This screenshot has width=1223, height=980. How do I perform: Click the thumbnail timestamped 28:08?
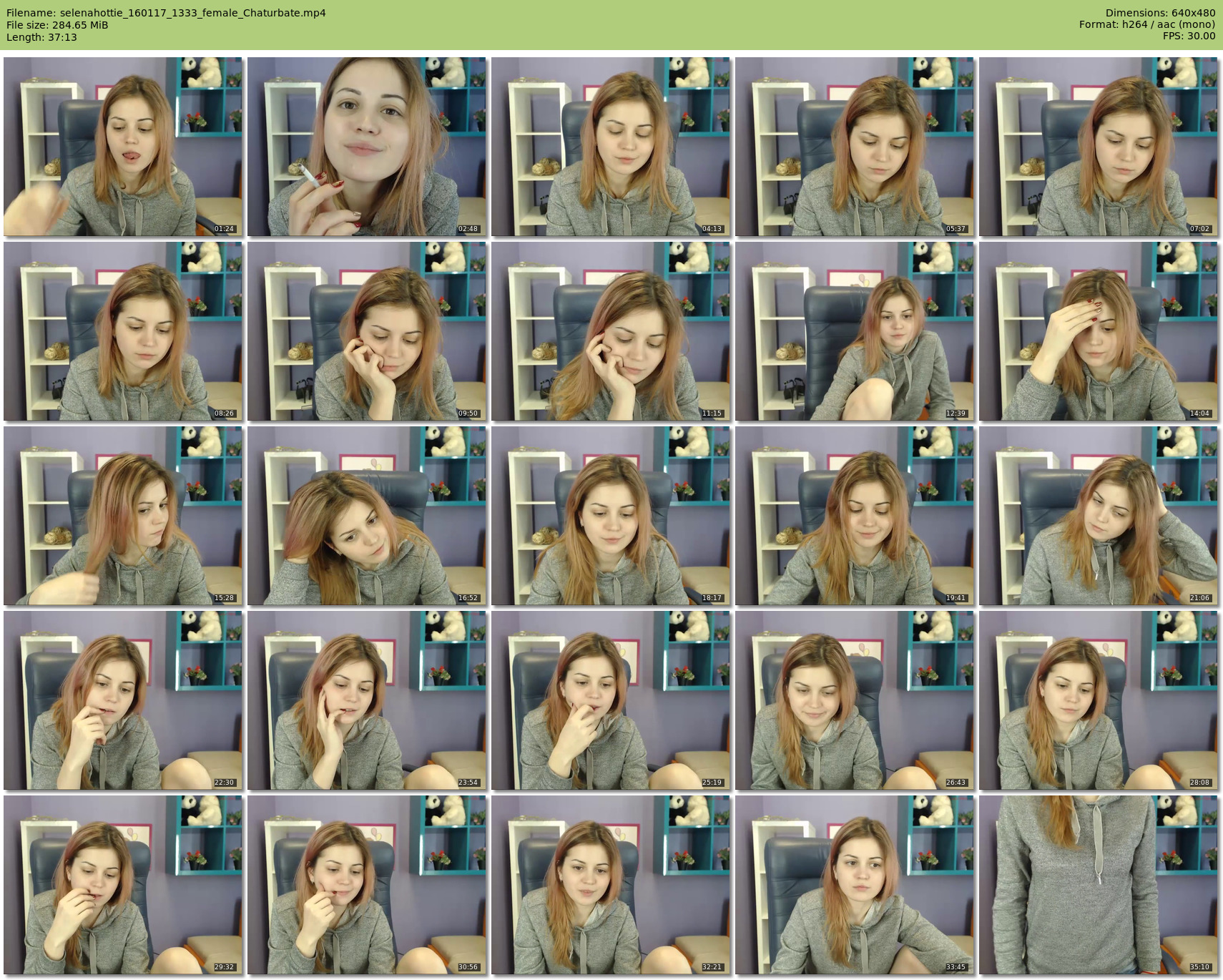point(1098,700)
